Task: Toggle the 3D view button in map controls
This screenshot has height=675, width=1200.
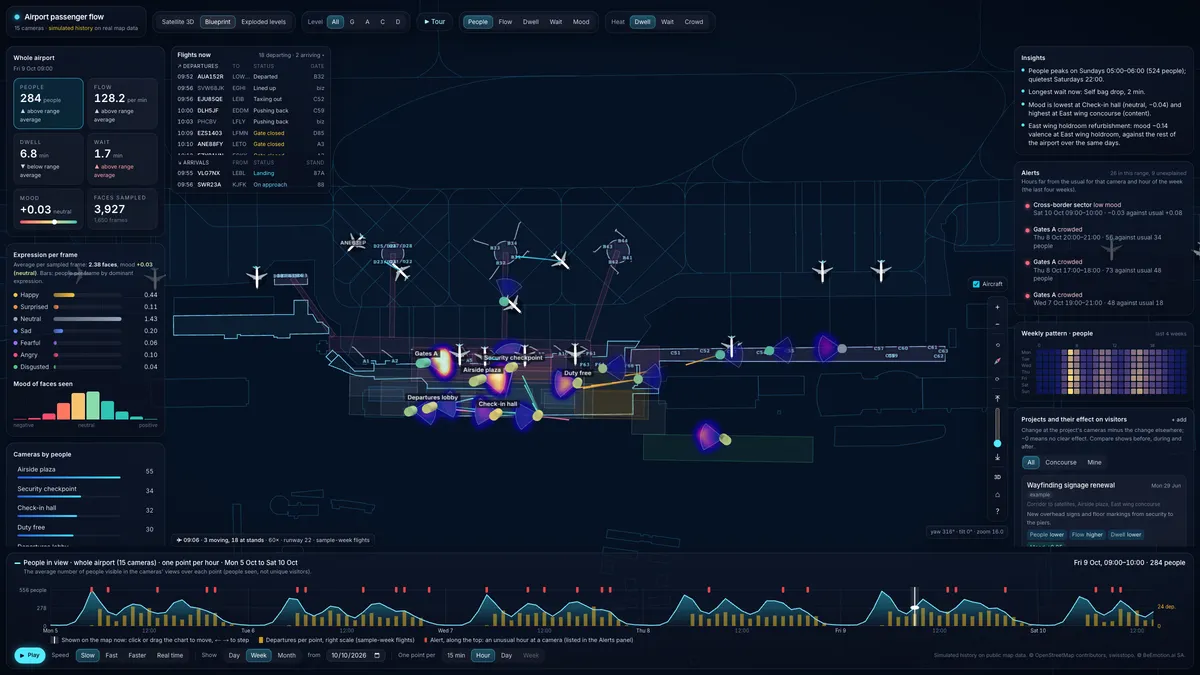Action: click(x=997, y=477)
